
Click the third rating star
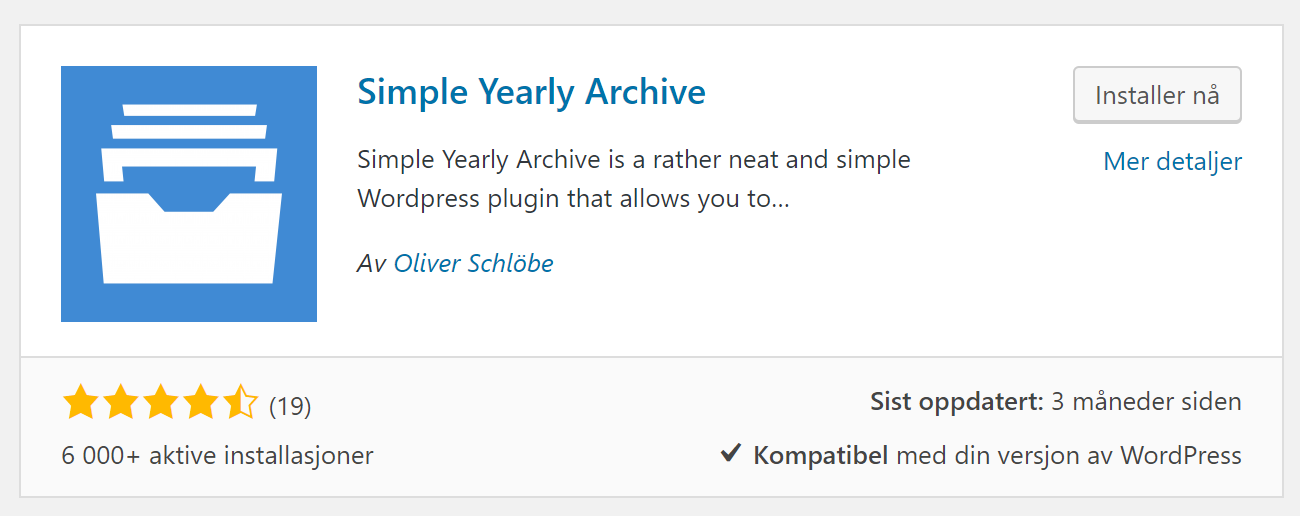(x=159, y=404)
